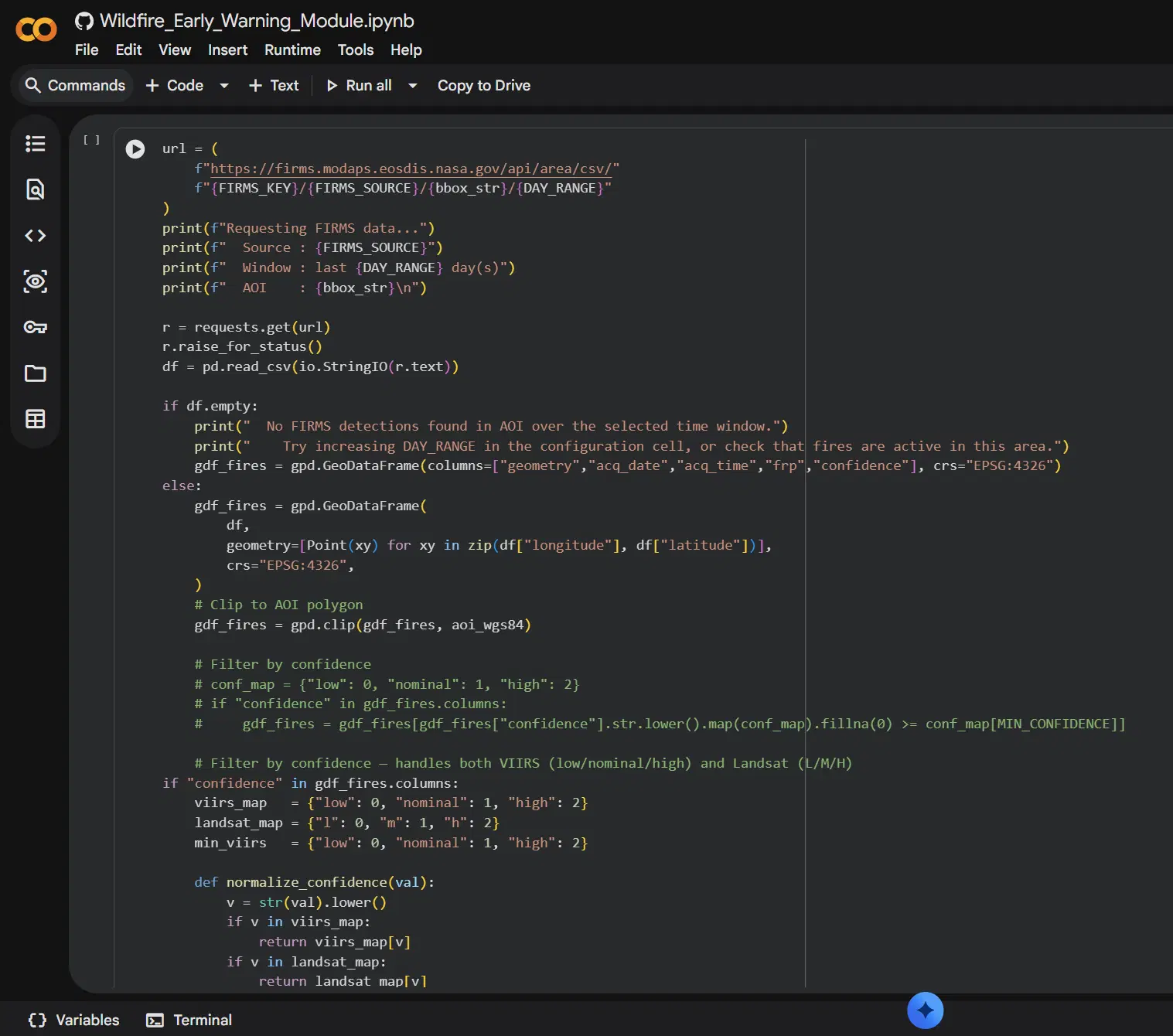1173x1036 pixels.
Task: Open the Runtime menu
Action: click(292, 49)
